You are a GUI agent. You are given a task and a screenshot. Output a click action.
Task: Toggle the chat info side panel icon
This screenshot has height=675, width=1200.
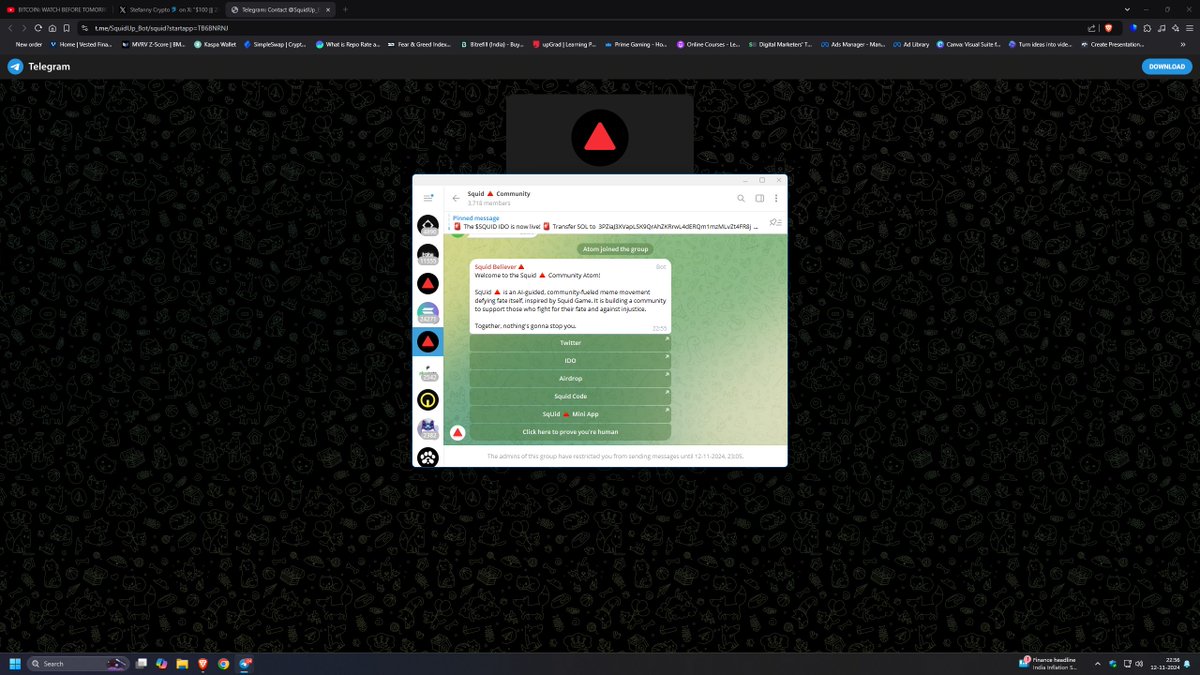759,198
